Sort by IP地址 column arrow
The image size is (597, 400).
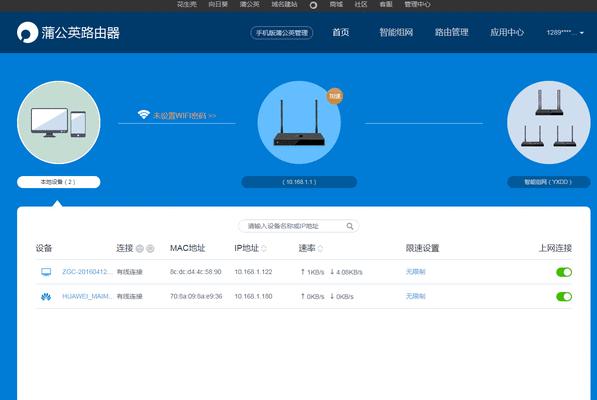pyautogui.click(x=264, y=249)
